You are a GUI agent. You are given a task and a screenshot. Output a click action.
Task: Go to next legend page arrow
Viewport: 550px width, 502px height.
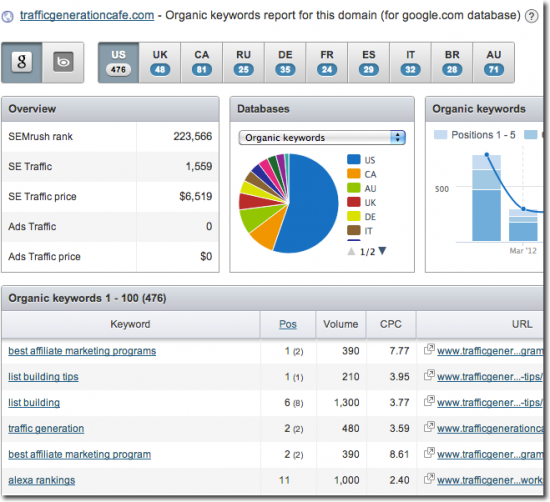click(x=382, y=251)
